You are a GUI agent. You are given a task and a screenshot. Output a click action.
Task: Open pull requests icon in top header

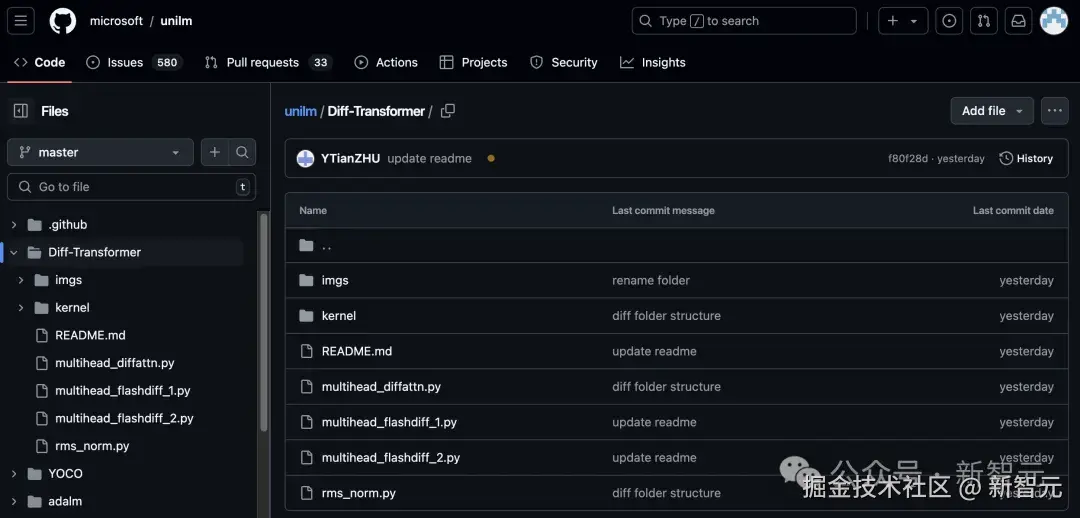[x=984, y=21]
